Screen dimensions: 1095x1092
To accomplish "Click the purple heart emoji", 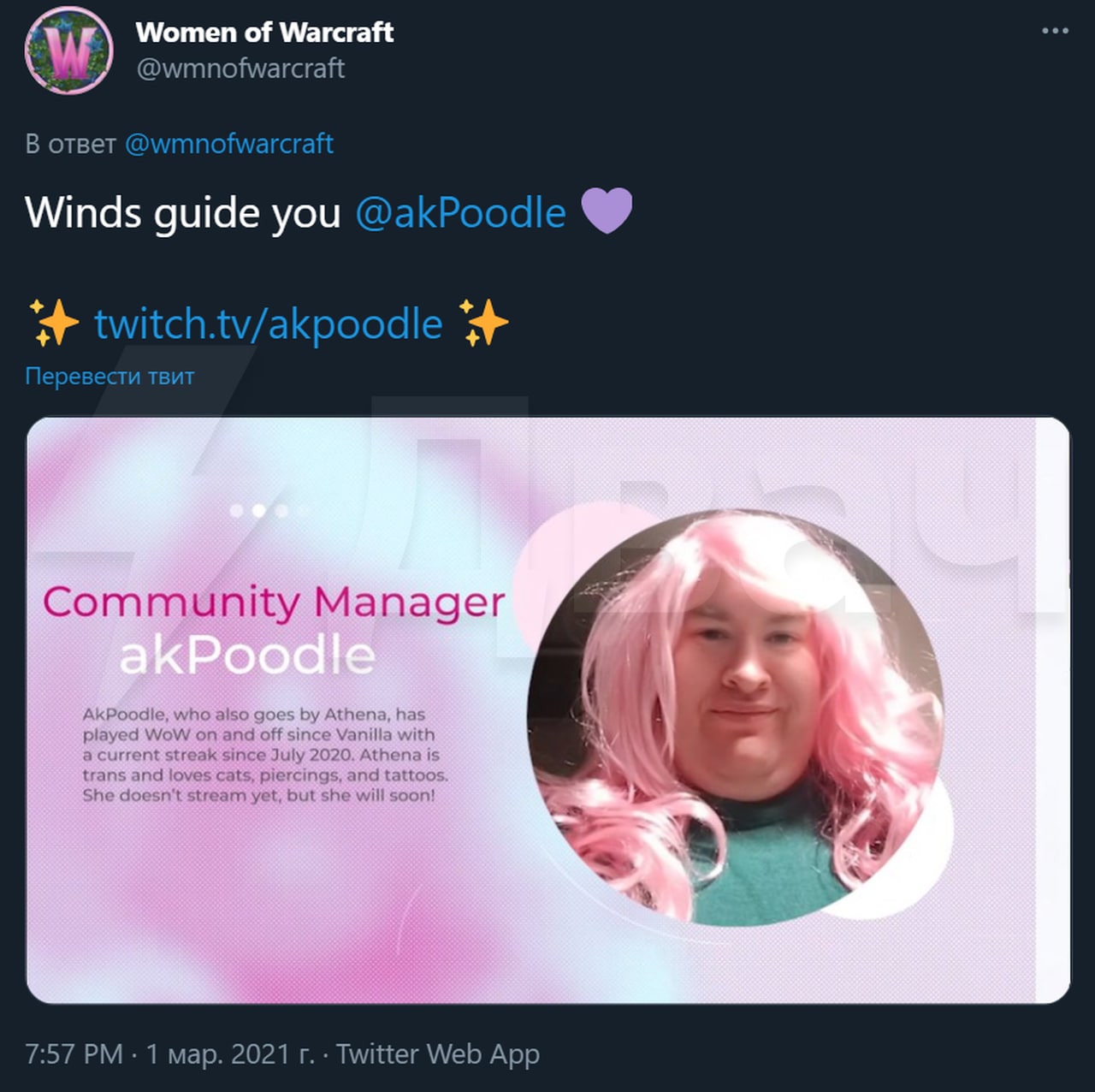I will 607,211.
